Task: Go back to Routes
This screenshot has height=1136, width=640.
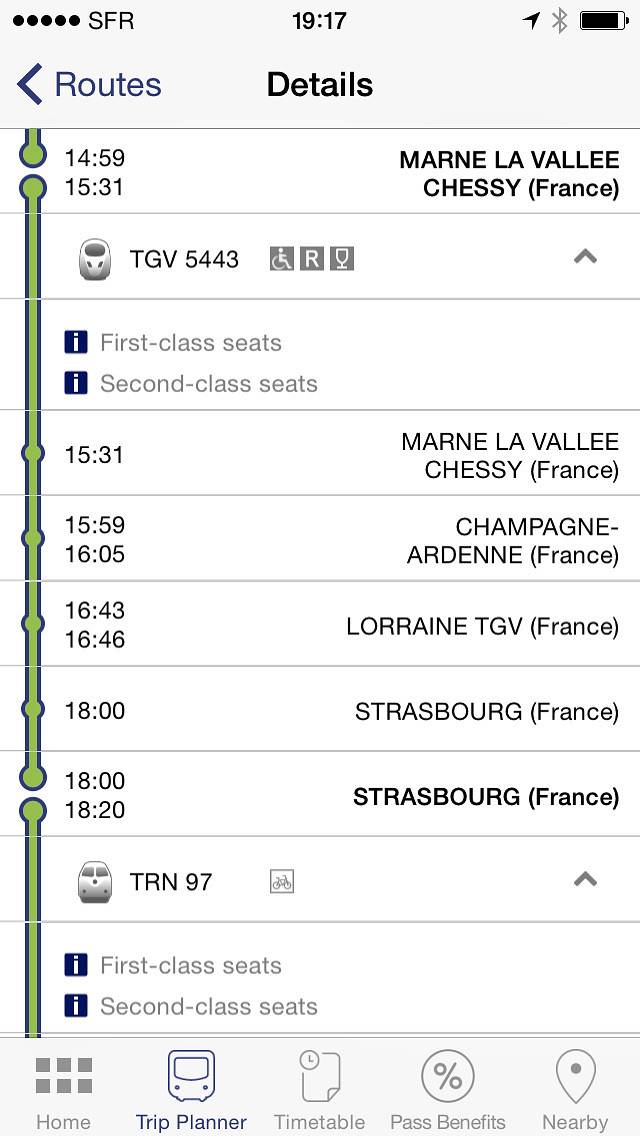Action: pos(90,85)
